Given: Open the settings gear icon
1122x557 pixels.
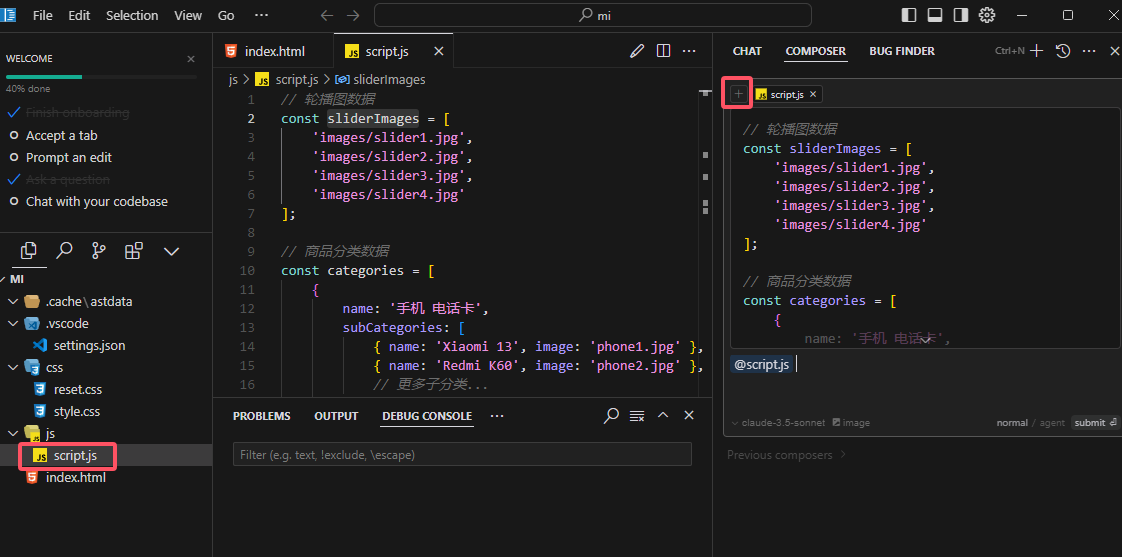Looking at the screenshot, I should click(987, 15).
